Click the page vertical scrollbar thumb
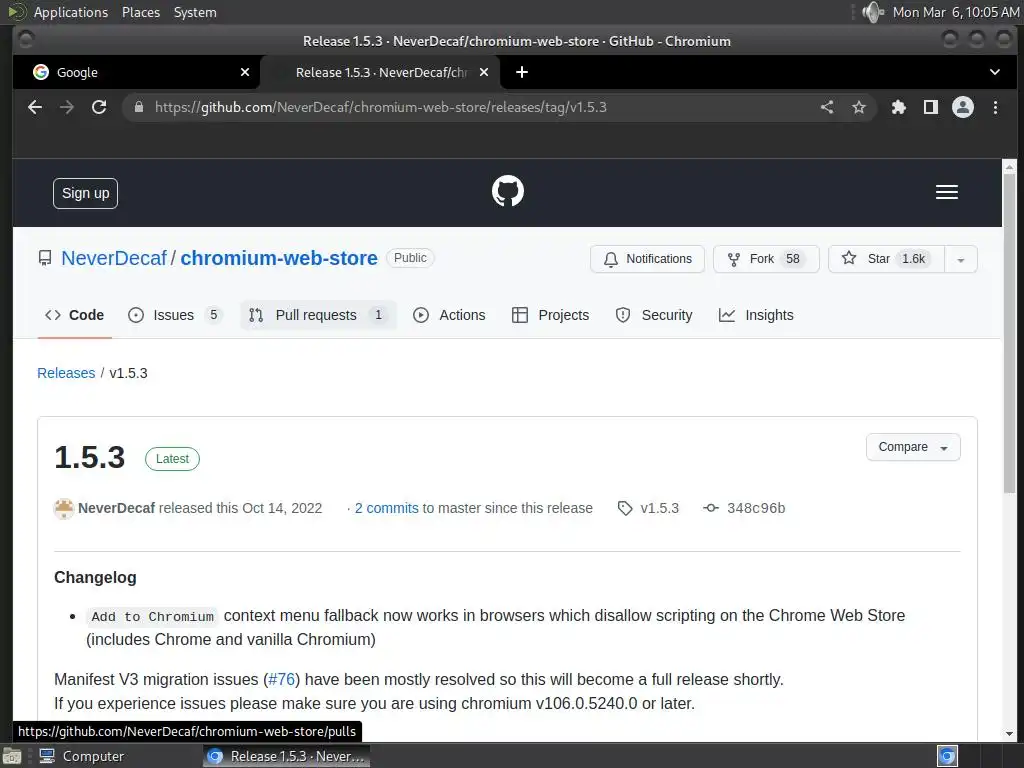This screenshot has width=1024, height=768. [x=1010, y=333]
